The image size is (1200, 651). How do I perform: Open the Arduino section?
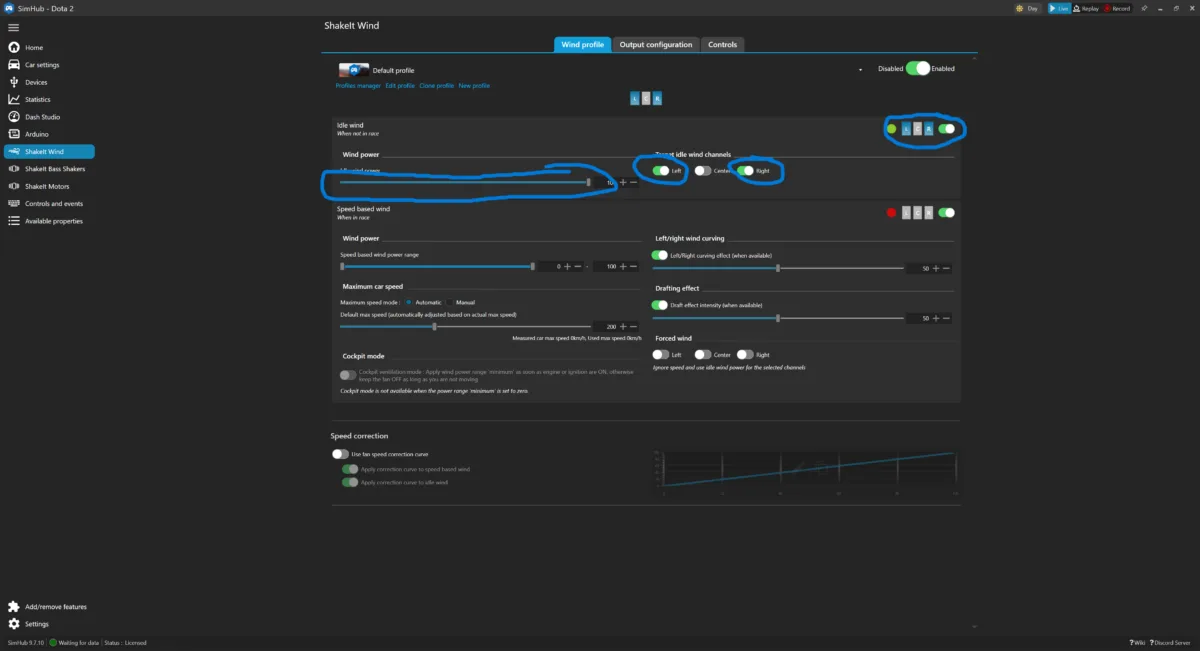[36, 134]
